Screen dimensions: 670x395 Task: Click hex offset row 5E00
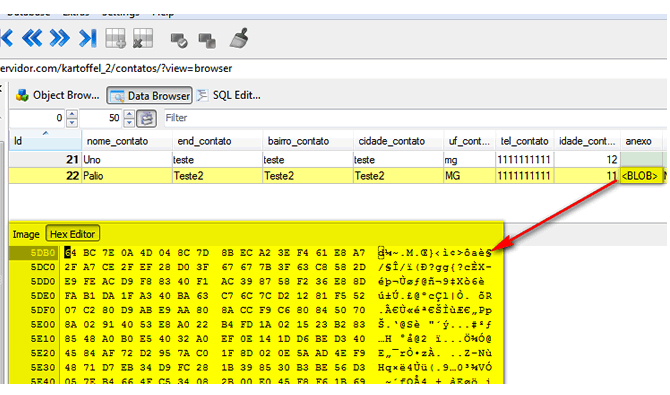43,325
